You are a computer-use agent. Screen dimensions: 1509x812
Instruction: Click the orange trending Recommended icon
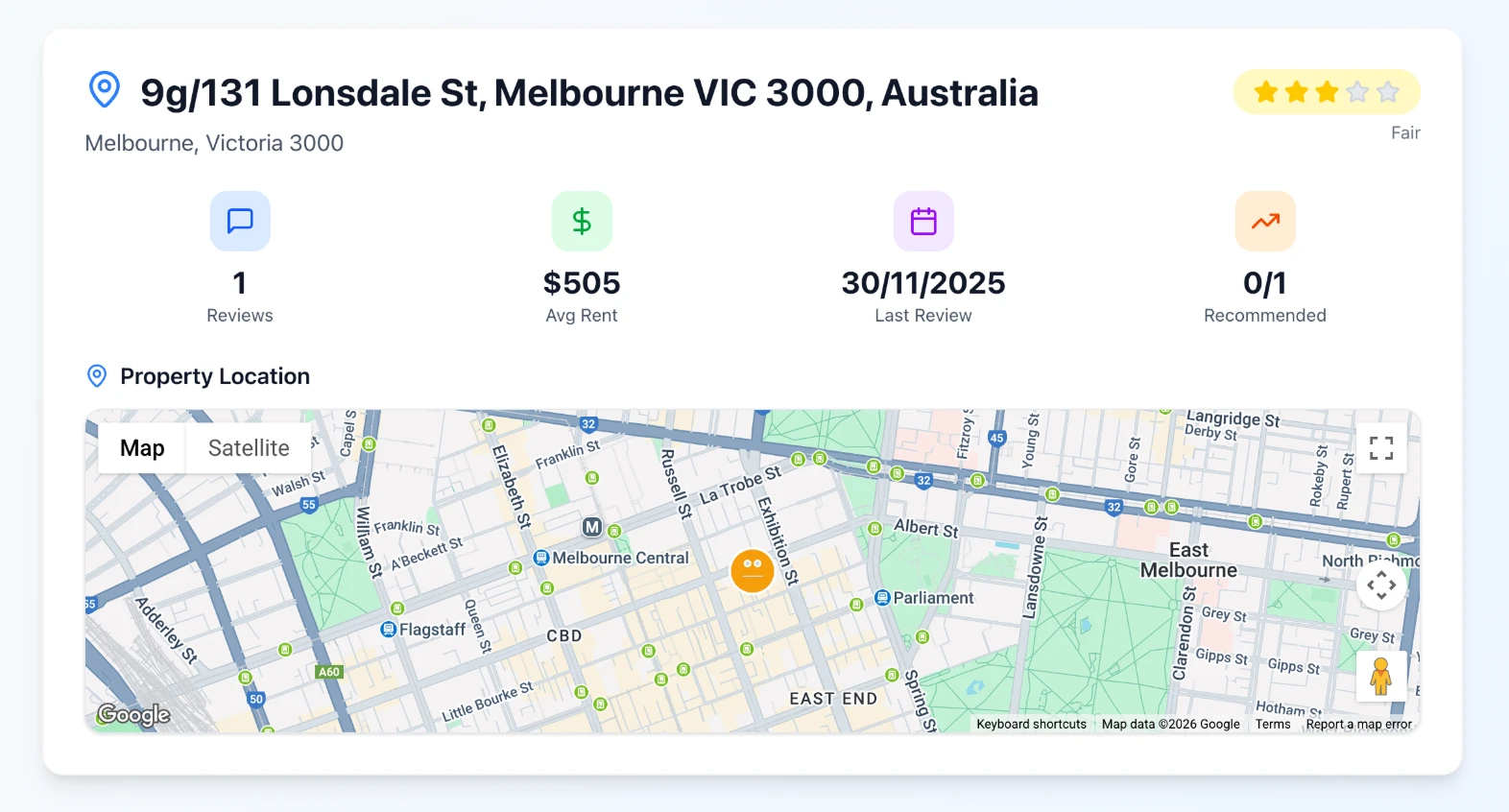[x=1265, y=221]
